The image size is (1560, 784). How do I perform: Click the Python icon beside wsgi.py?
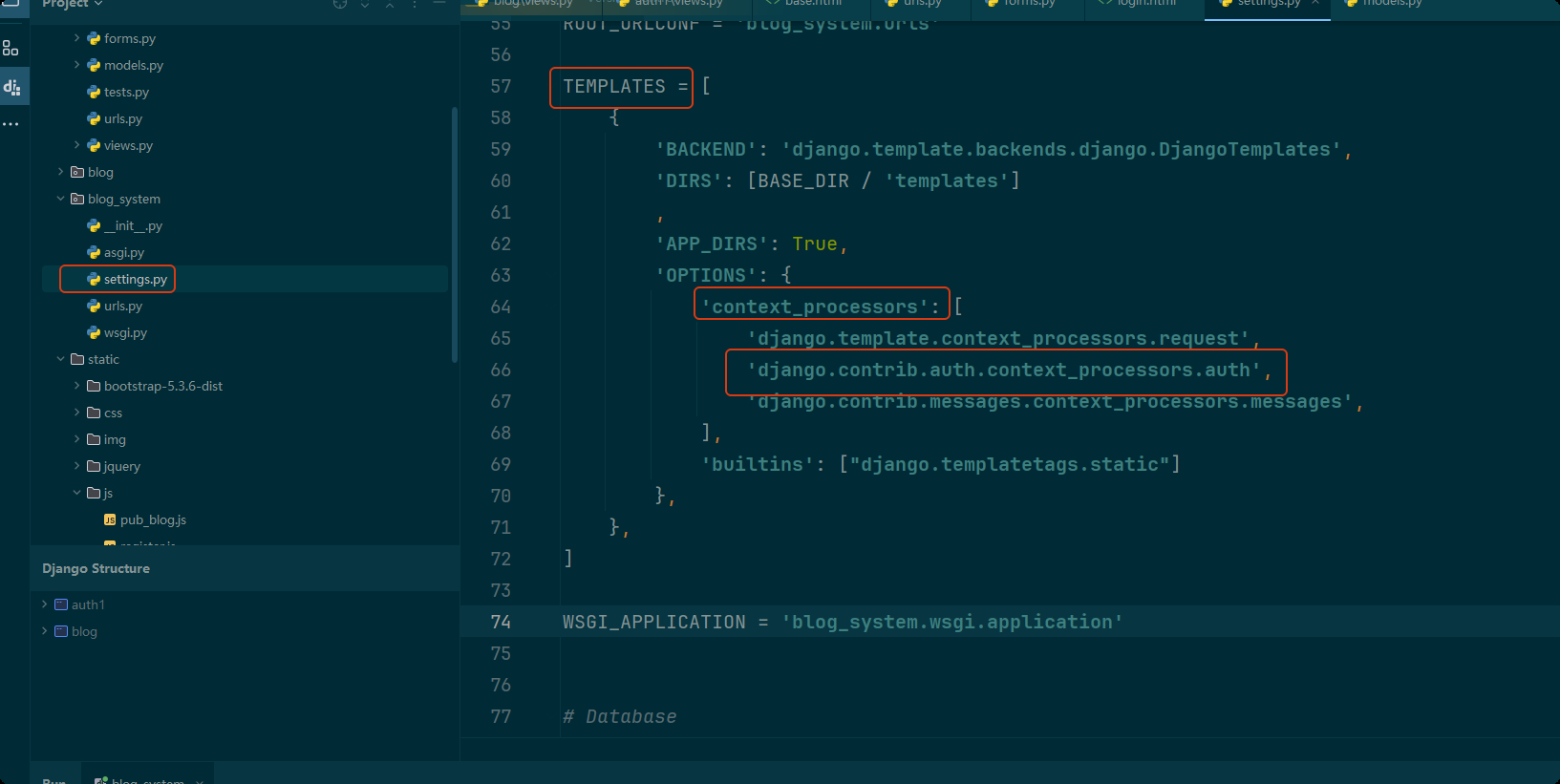coord(94,332)
